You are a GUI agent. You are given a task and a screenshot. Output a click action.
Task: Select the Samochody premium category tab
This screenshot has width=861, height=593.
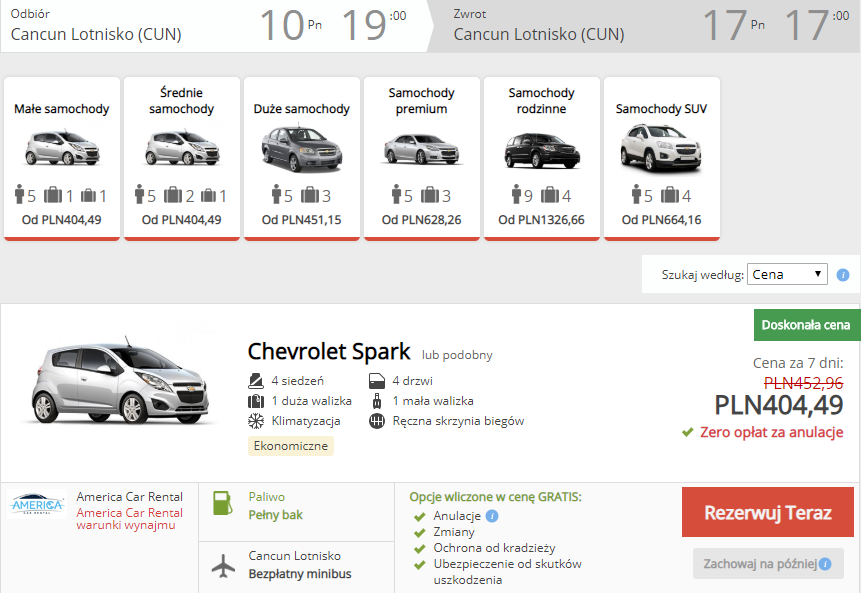click(x=422, y=158)
